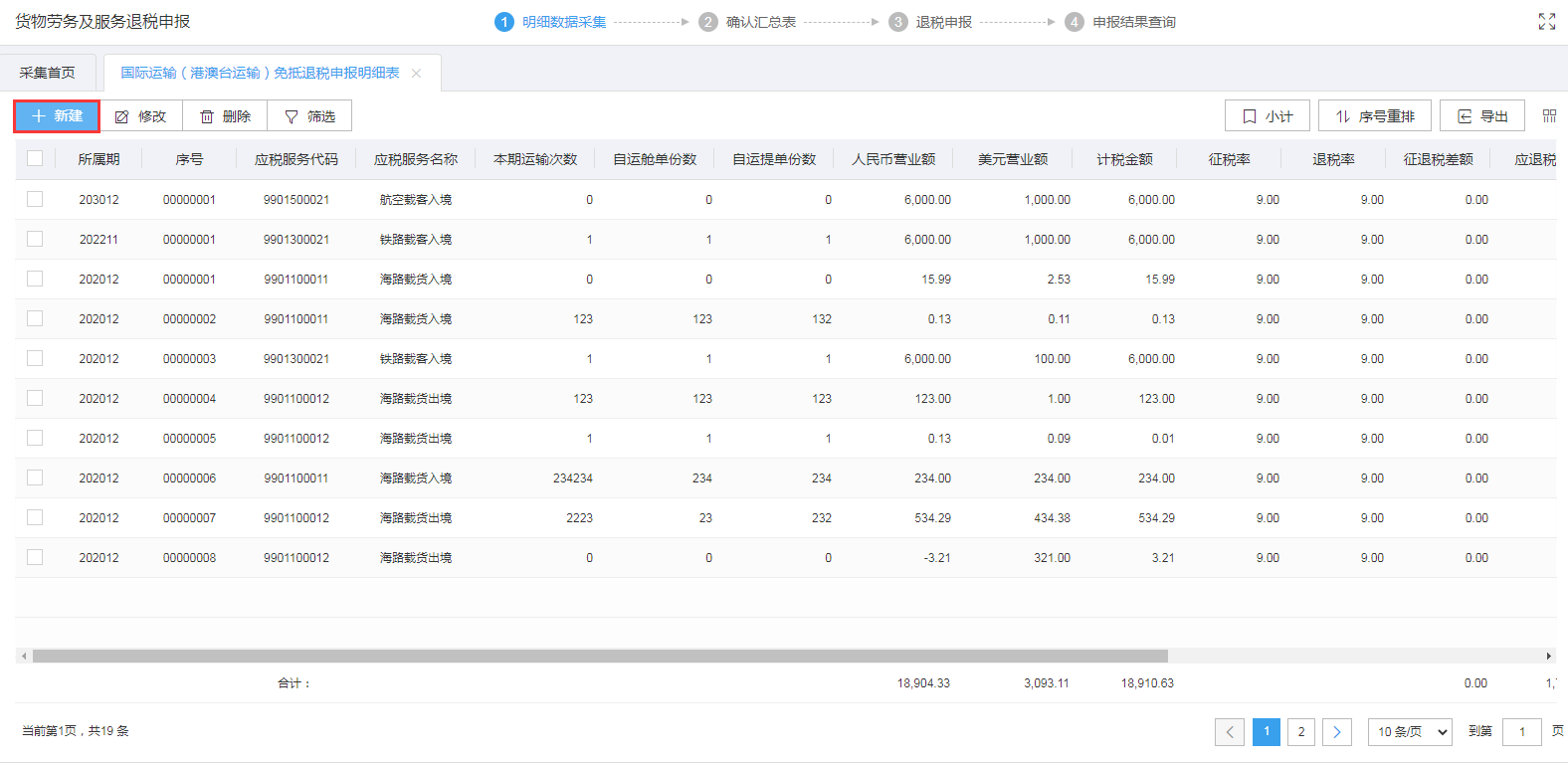Image resolution: width=1568 pixels, height=763 pixels.
Task: Go to next page using right chevron
Action: click(1337, 732)
